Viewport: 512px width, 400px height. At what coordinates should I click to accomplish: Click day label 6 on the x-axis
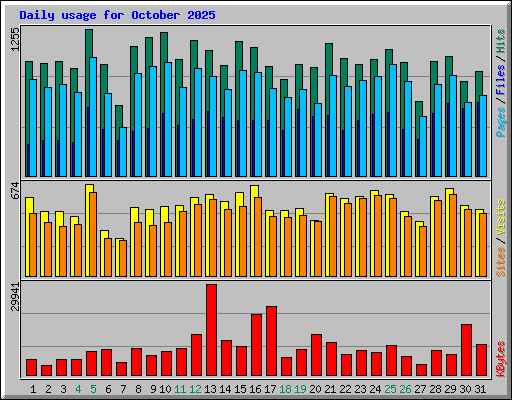coord(108,389)
